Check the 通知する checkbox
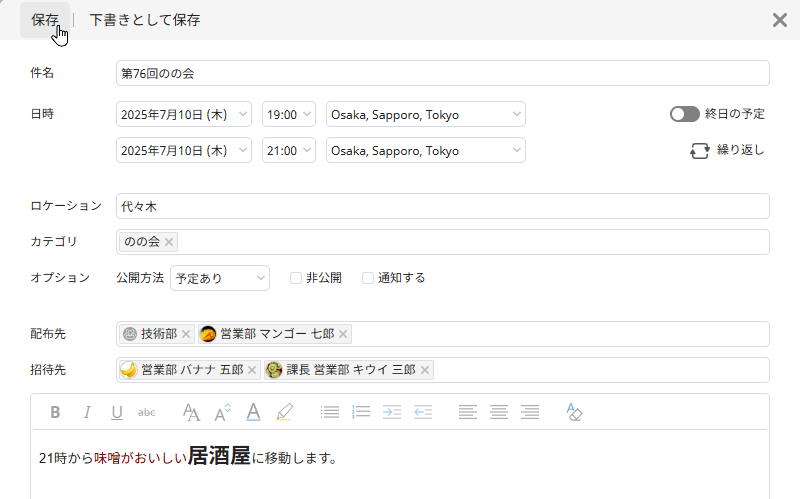The width and height of the screenshot is (800, 499). 368,278
